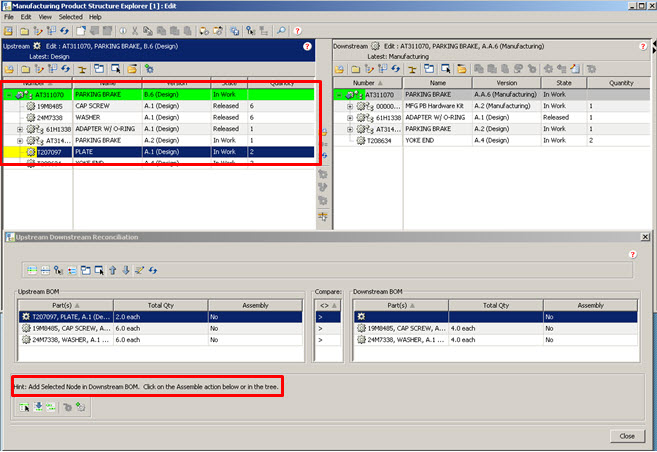Select the 19M8485 CAP SCREW upstream row
Viewport: 657px width, 452px height.
159,106
